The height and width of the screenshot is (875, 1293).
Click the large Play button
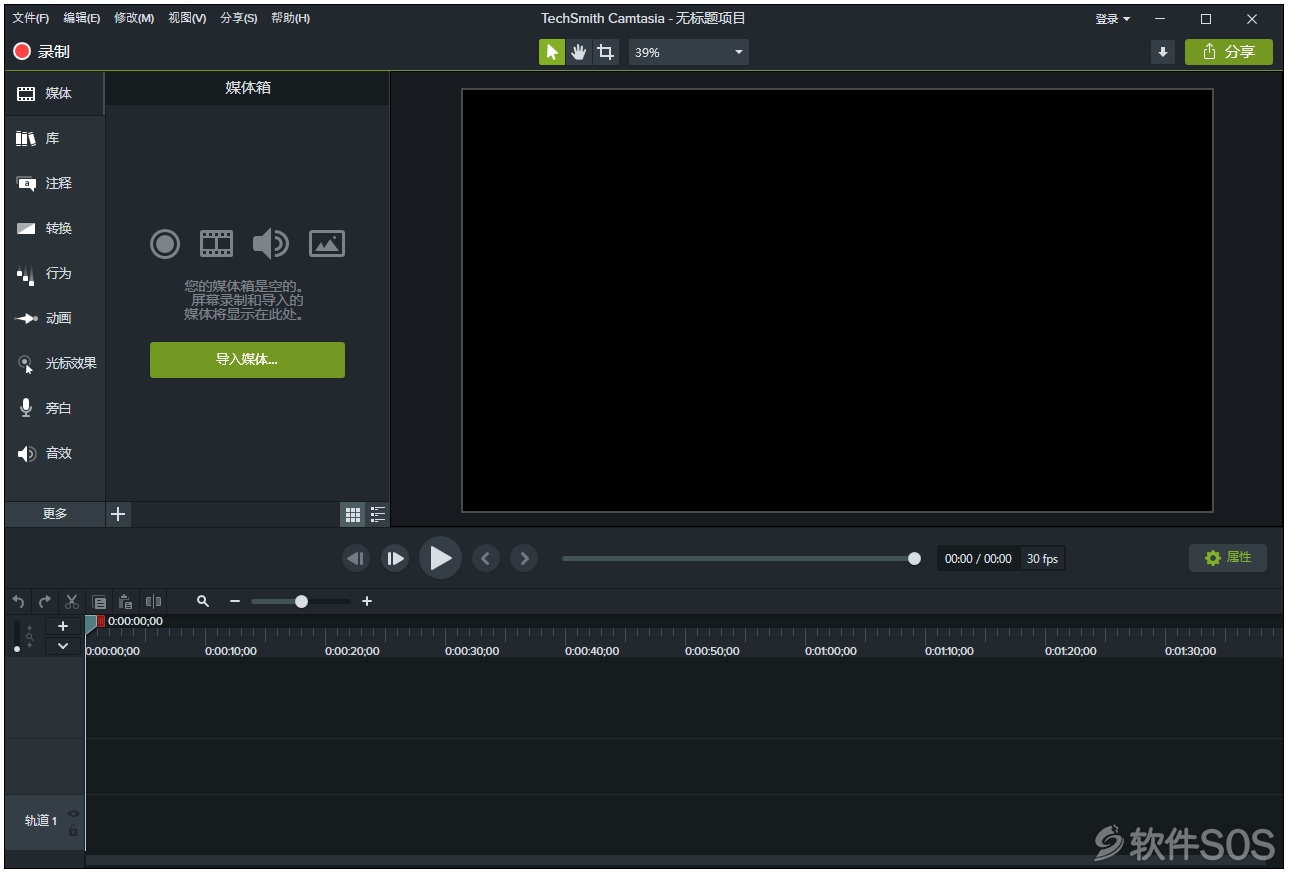440,558
